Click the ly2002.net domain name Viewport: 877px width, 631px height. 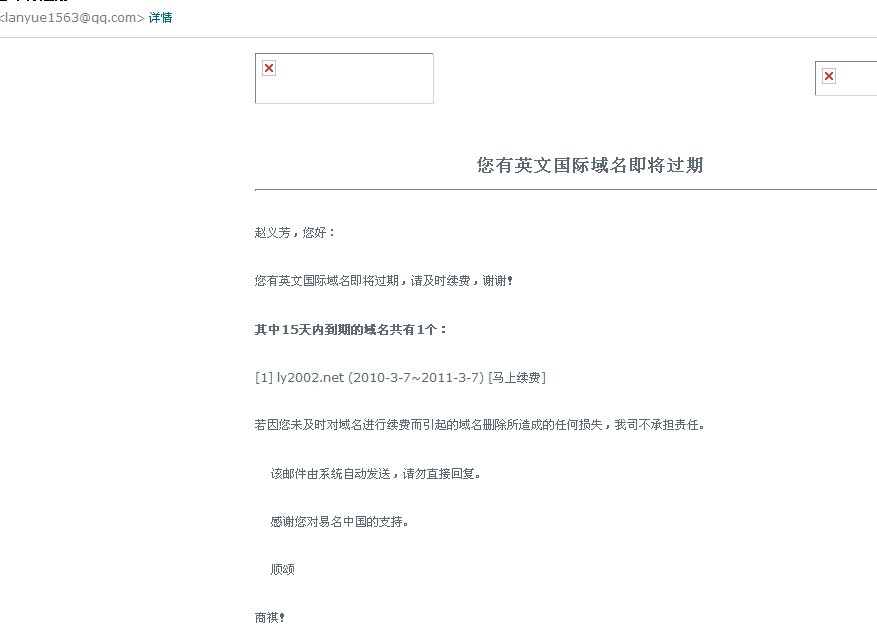click(310, 377)
